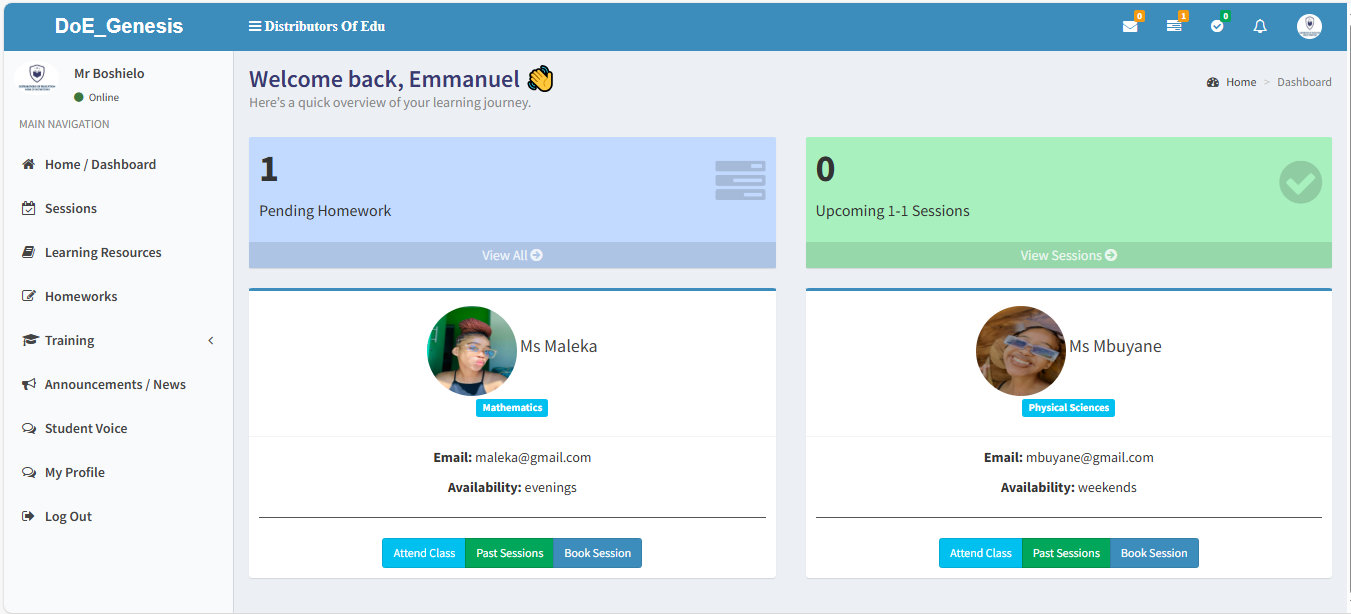1351x614 pixels.
Task: Click the check-circle sessions icon in header
Action: pos(1217,26)
